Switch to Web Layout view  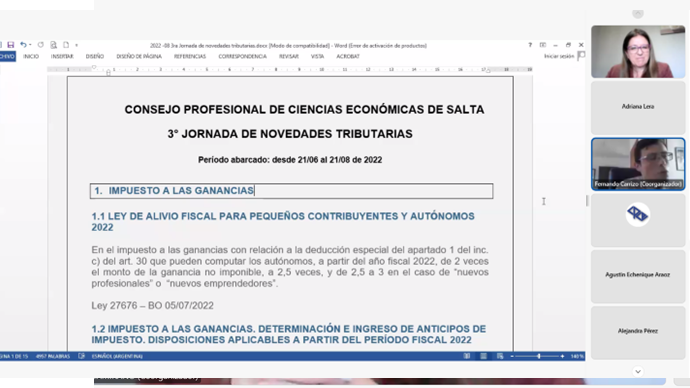point(500,356)
